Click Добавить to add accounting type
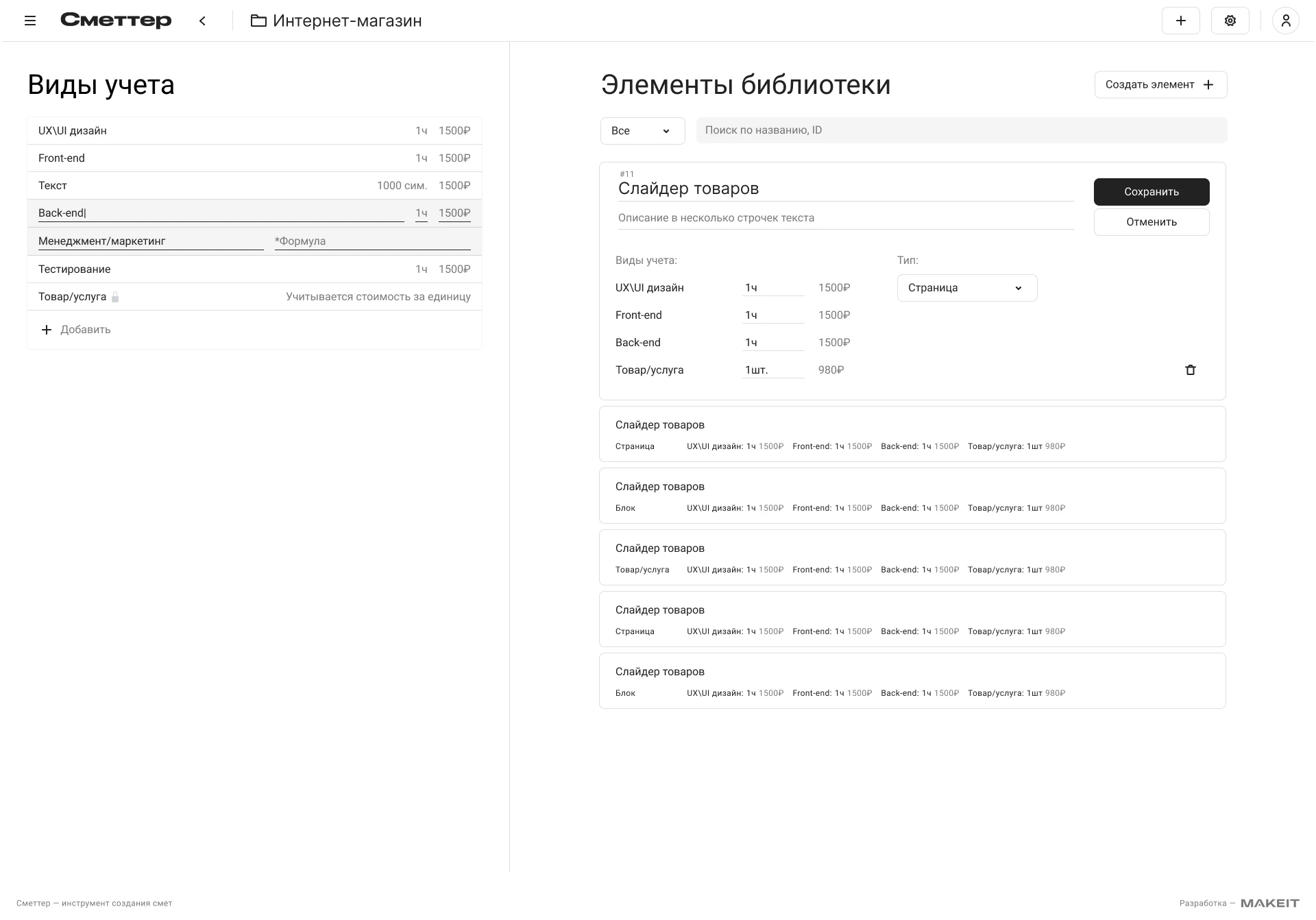 click(86, 330)
